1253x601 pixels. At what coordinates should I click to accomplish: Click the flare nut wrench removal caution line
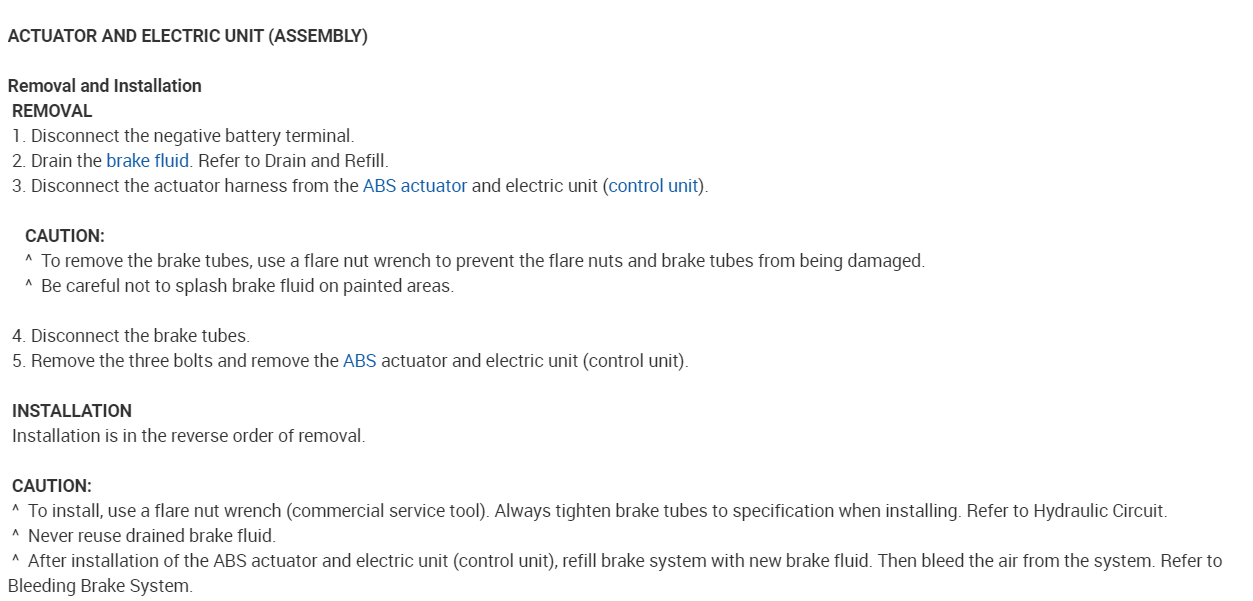482,261
